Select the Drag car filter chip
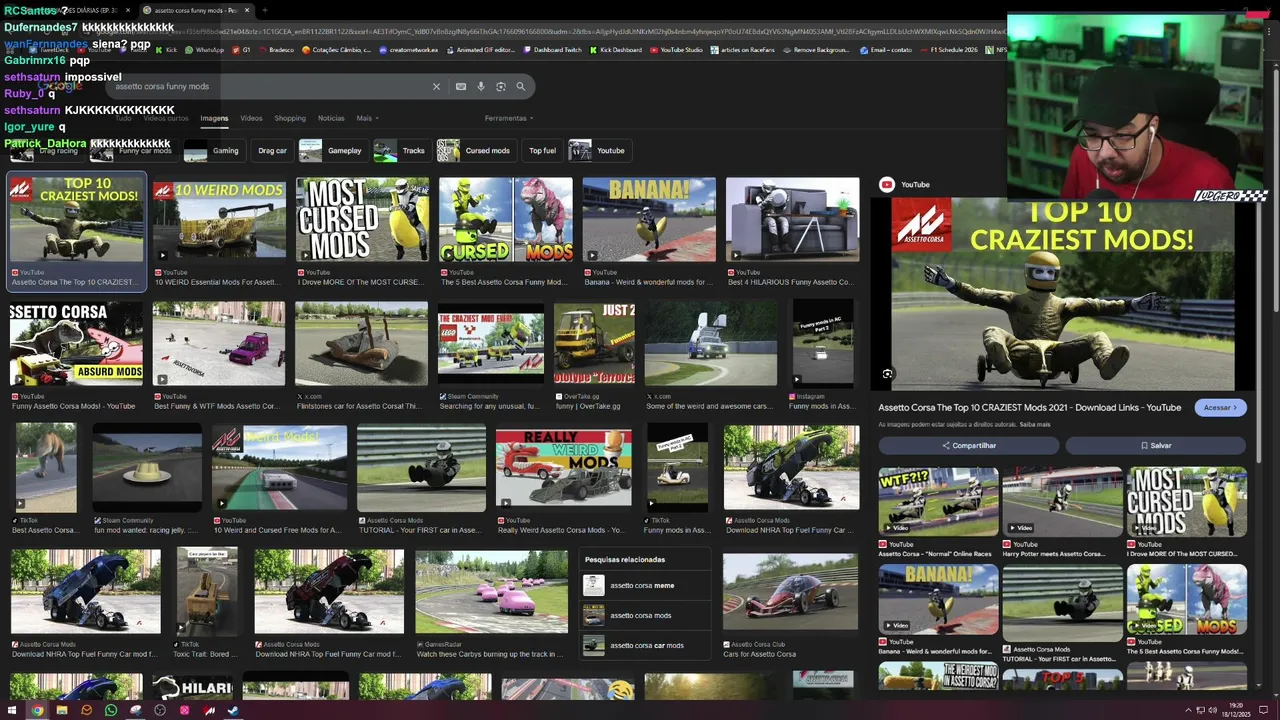The width and height of the screenshot is (1280, 720). 272,151
